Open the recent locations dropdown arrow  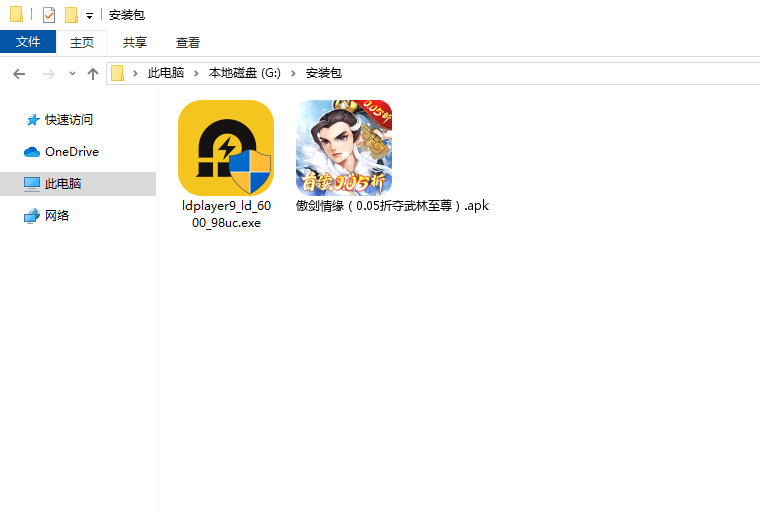(x=72, y=73)
